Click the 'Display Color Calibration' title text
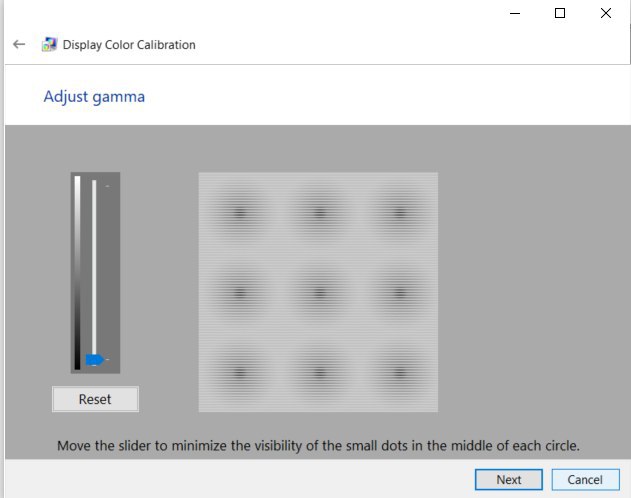The height and width of the screenshot is (498, 631). click(129, 45)
